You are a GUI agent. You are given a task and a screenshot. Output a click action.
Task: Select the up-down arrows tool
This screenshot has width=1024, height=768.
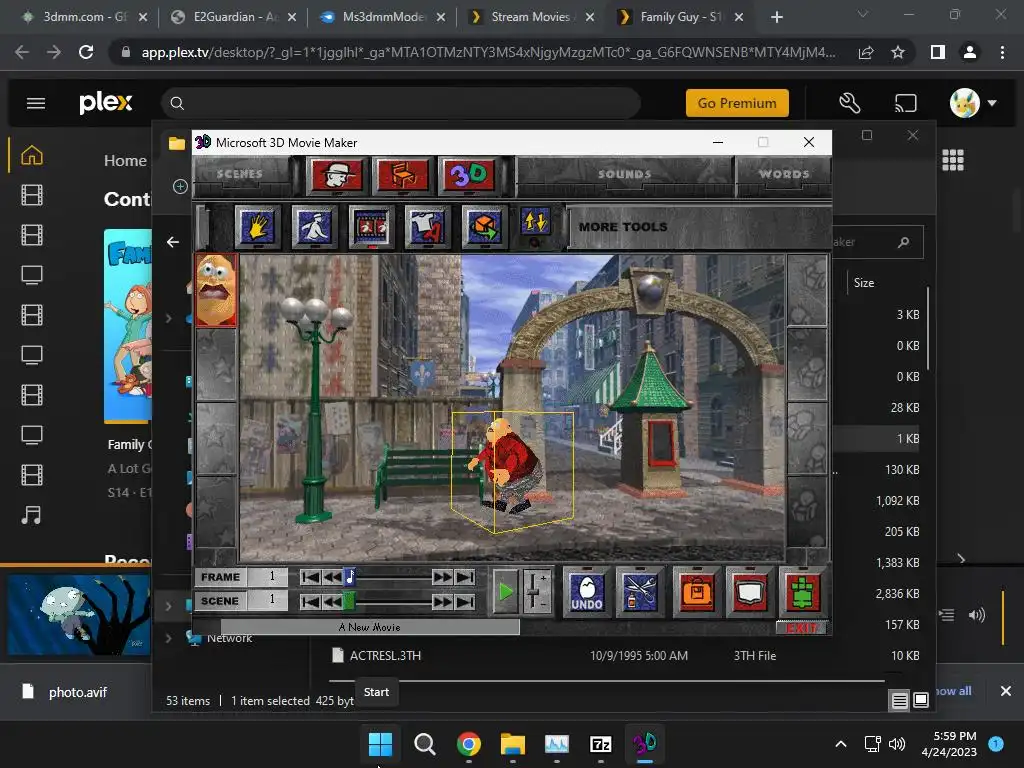(x=536, y=223)
